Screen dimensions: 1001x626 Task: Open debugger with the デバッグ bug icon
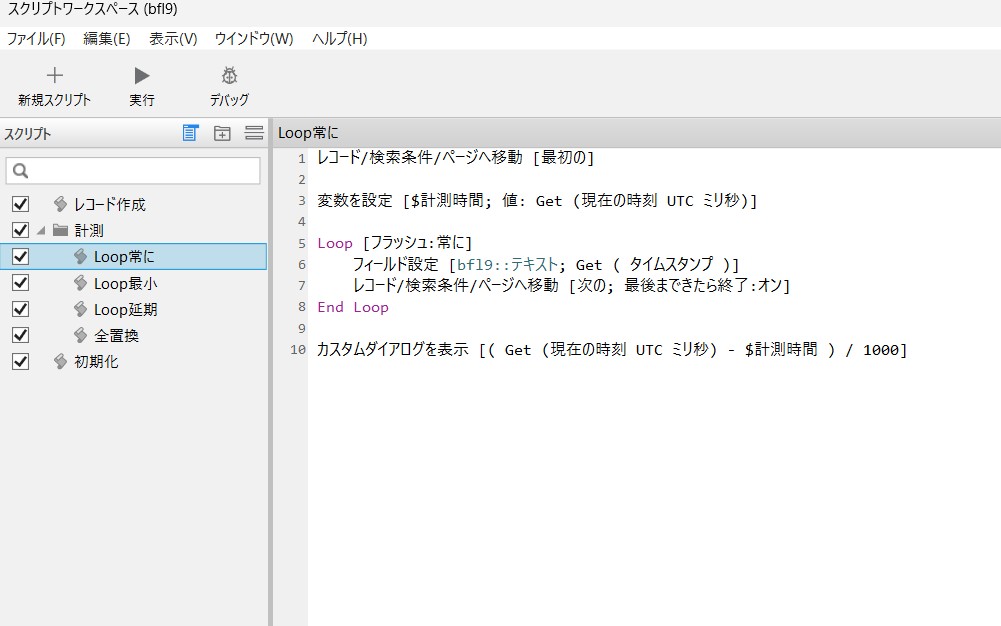coord(229,75)
